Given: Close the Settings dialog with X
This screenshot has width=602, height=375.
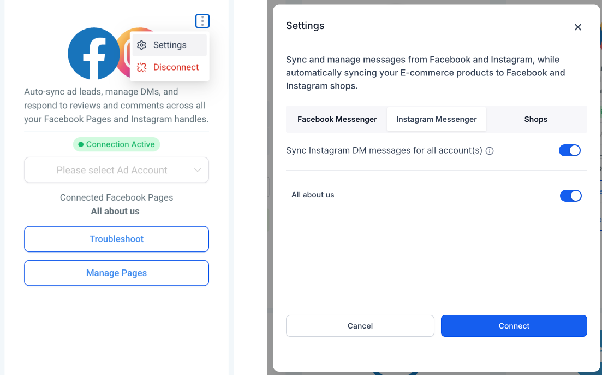Looking at the screenshot, I should [x=578, y=27].
